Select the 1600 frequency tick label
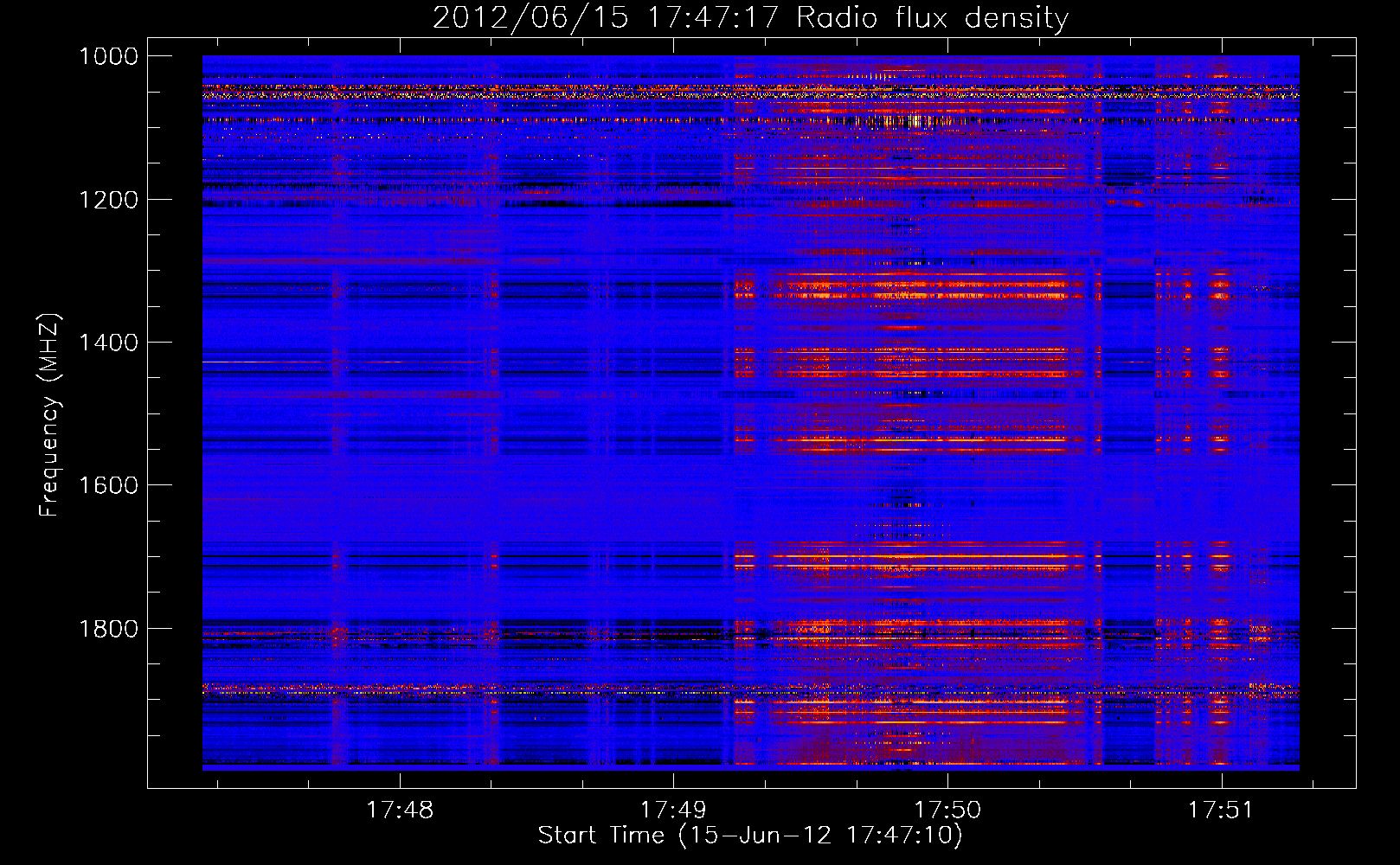 pyautogui.click(x=108, y=485)
